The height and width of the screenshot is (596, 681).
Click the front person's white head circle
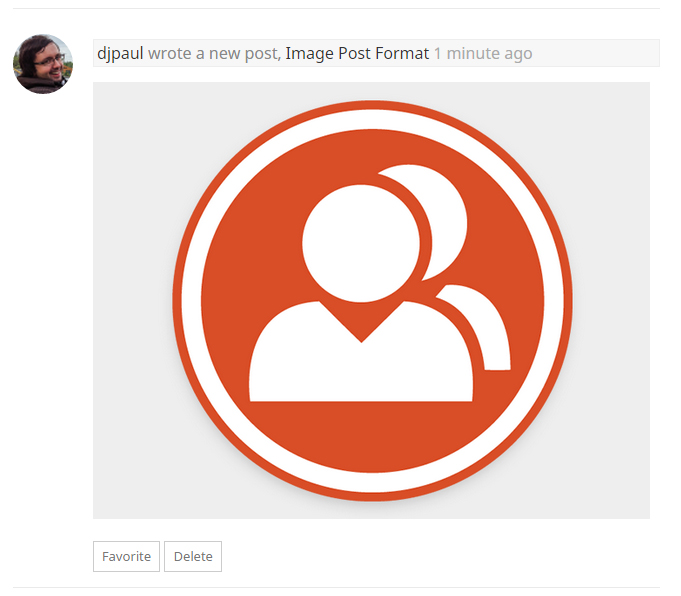pos(361,243)
